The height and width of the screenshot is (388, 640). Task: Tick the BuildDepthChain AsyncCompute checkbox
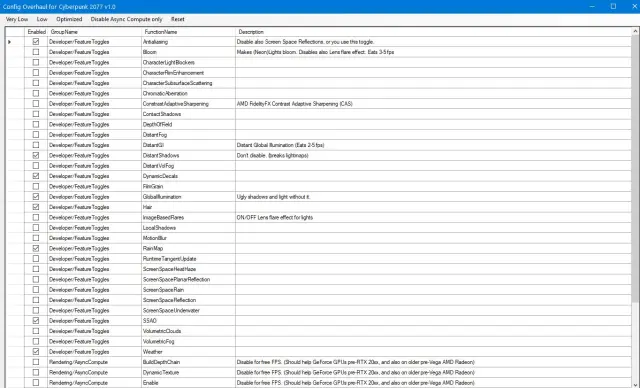point(36,362)
